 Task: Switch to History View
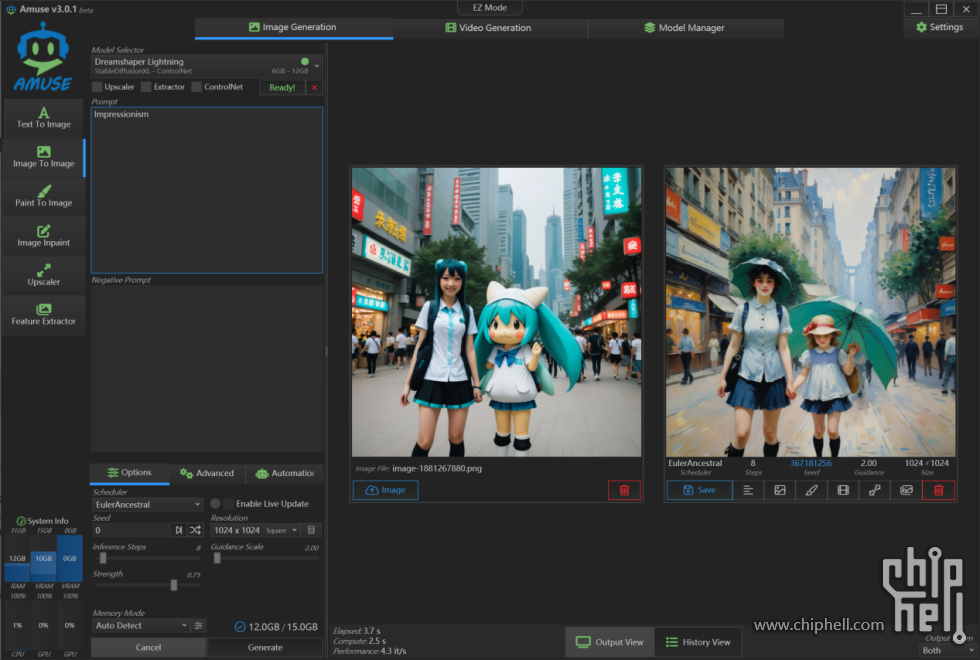tap(698, 642)
